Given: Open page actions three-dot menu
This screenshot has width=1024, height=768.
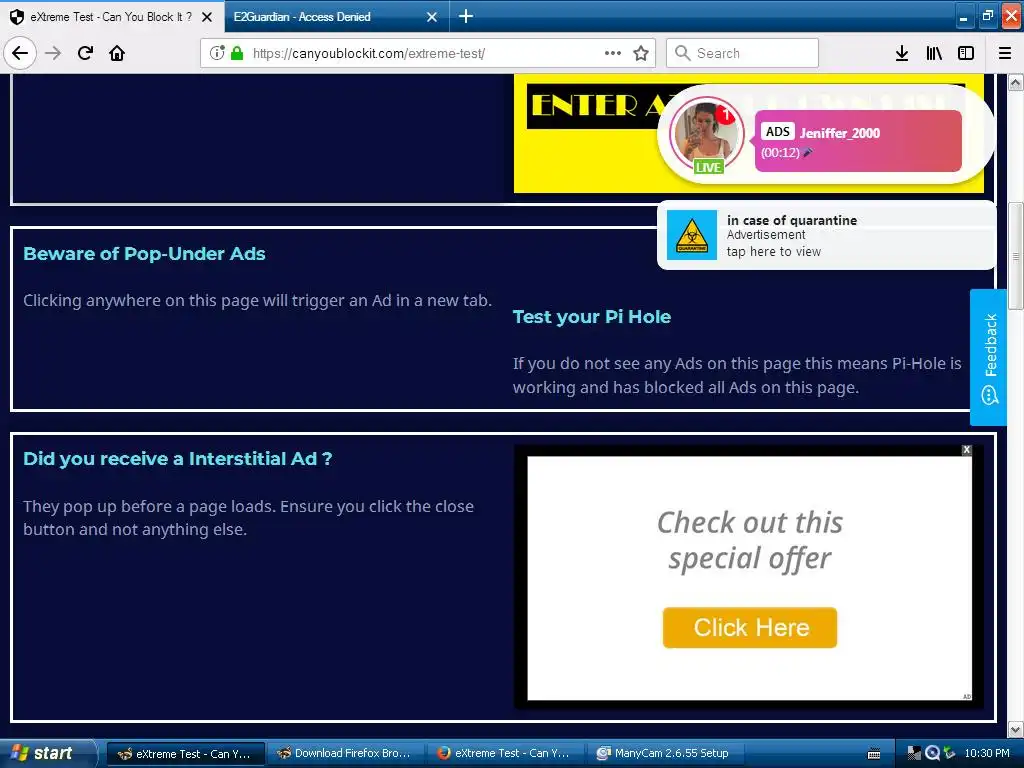Looking at the screenshot, I should [613, 53].
